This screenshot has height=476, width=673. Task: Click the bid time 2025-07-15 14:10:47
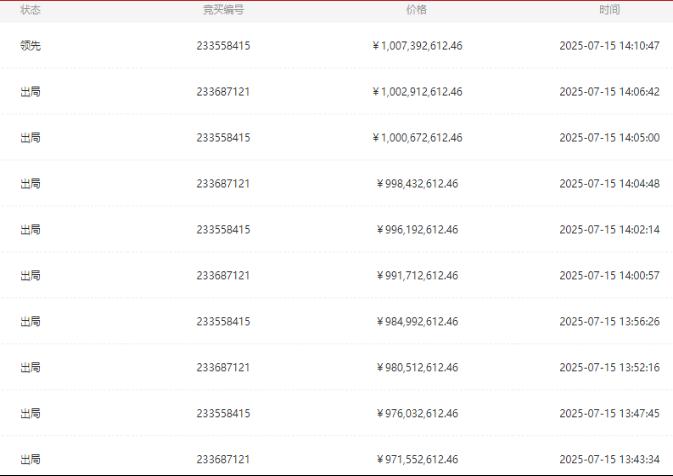click(x=609, y=45)
